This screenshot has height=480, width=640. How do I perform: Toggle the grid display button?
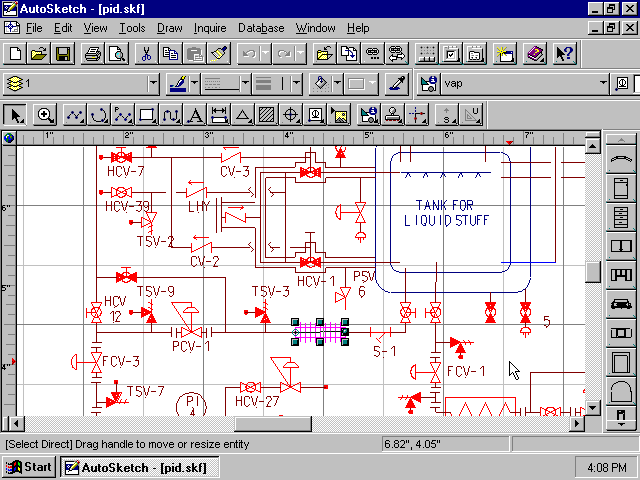pos(427,53)
